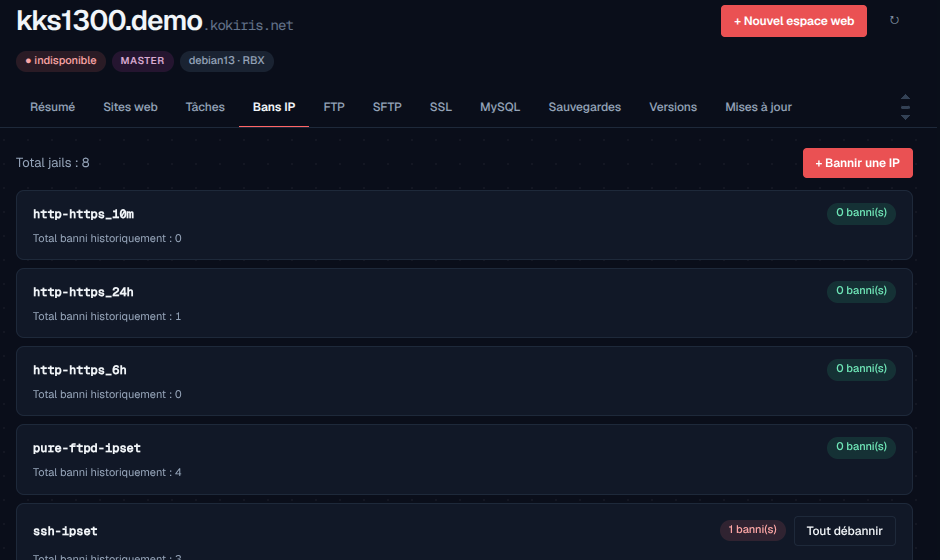
Task: Click the 0 banni(s) badge of http-https_10m
Action: 861,213
